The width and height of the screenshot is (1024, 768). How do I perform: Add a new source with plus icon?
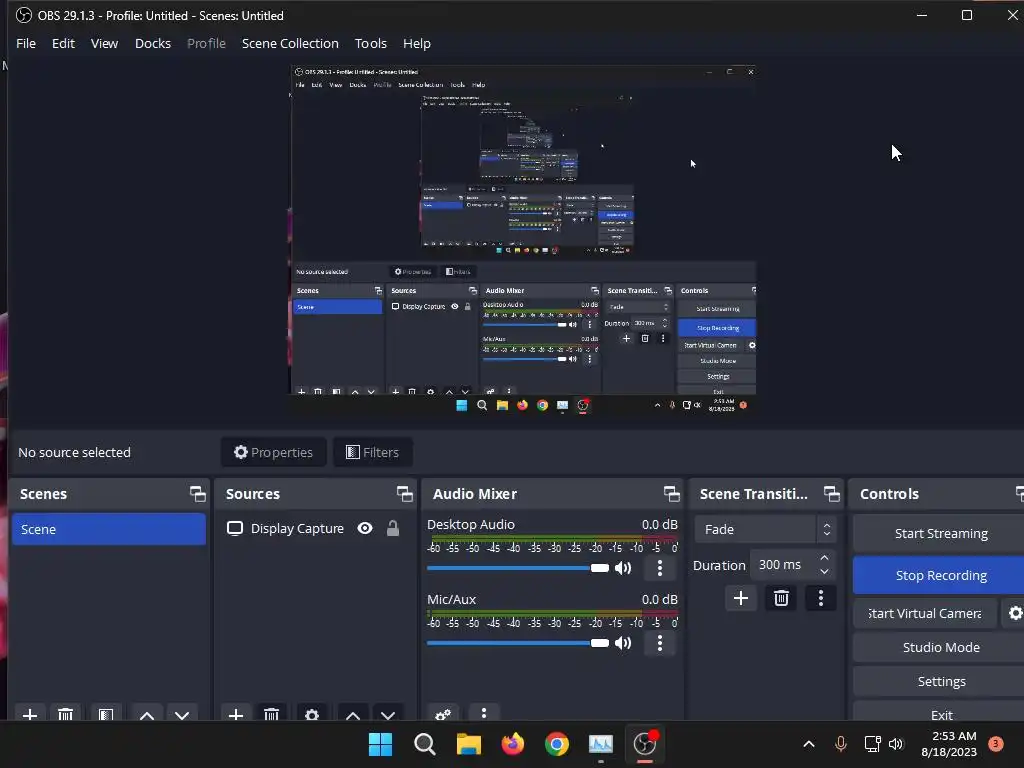236,714
